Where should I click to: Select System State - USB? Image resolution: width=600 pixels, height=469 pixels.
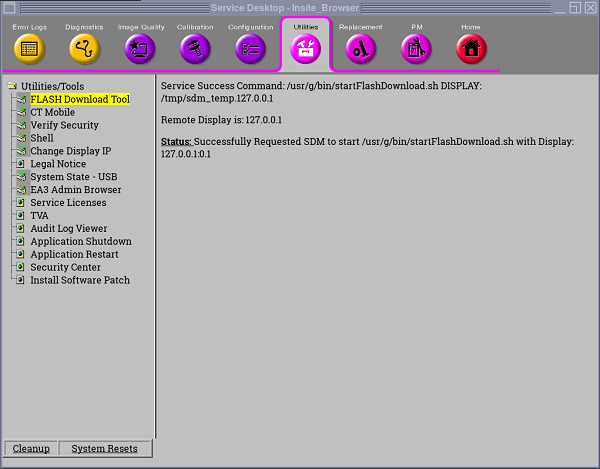73,177
